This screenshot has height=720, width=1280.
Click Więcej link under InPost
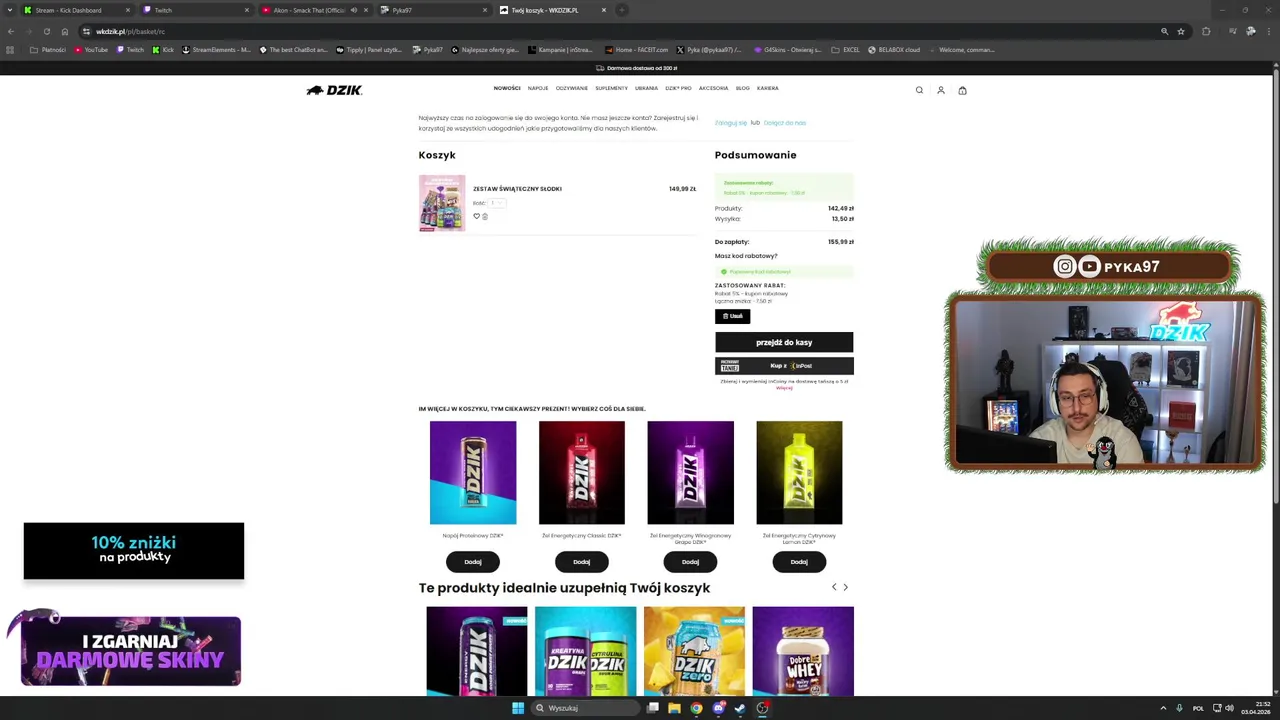(784, 388)
